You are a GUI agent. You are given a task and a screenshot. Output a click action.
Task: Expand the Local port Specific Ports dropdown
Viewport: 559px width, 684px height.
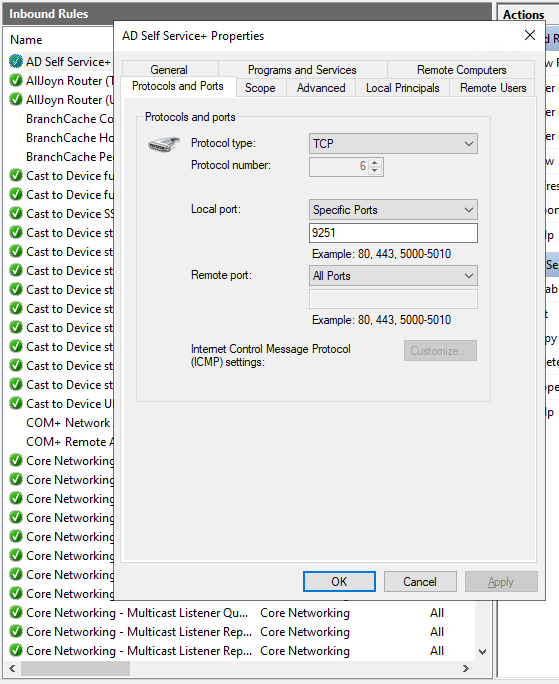click(393, 210)
